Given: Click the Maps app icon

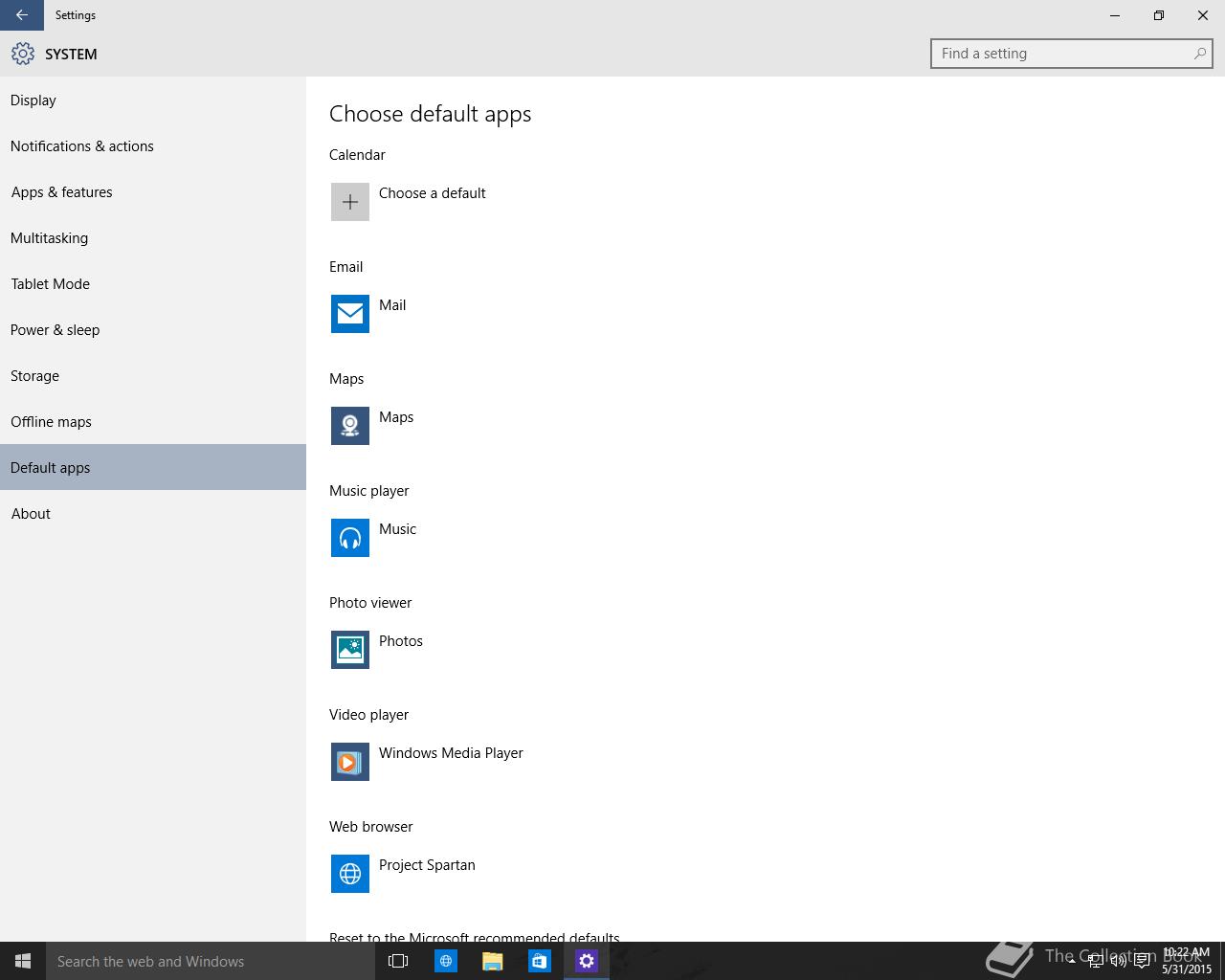Looking at the screenshot, I should click(x=350, y=426).
